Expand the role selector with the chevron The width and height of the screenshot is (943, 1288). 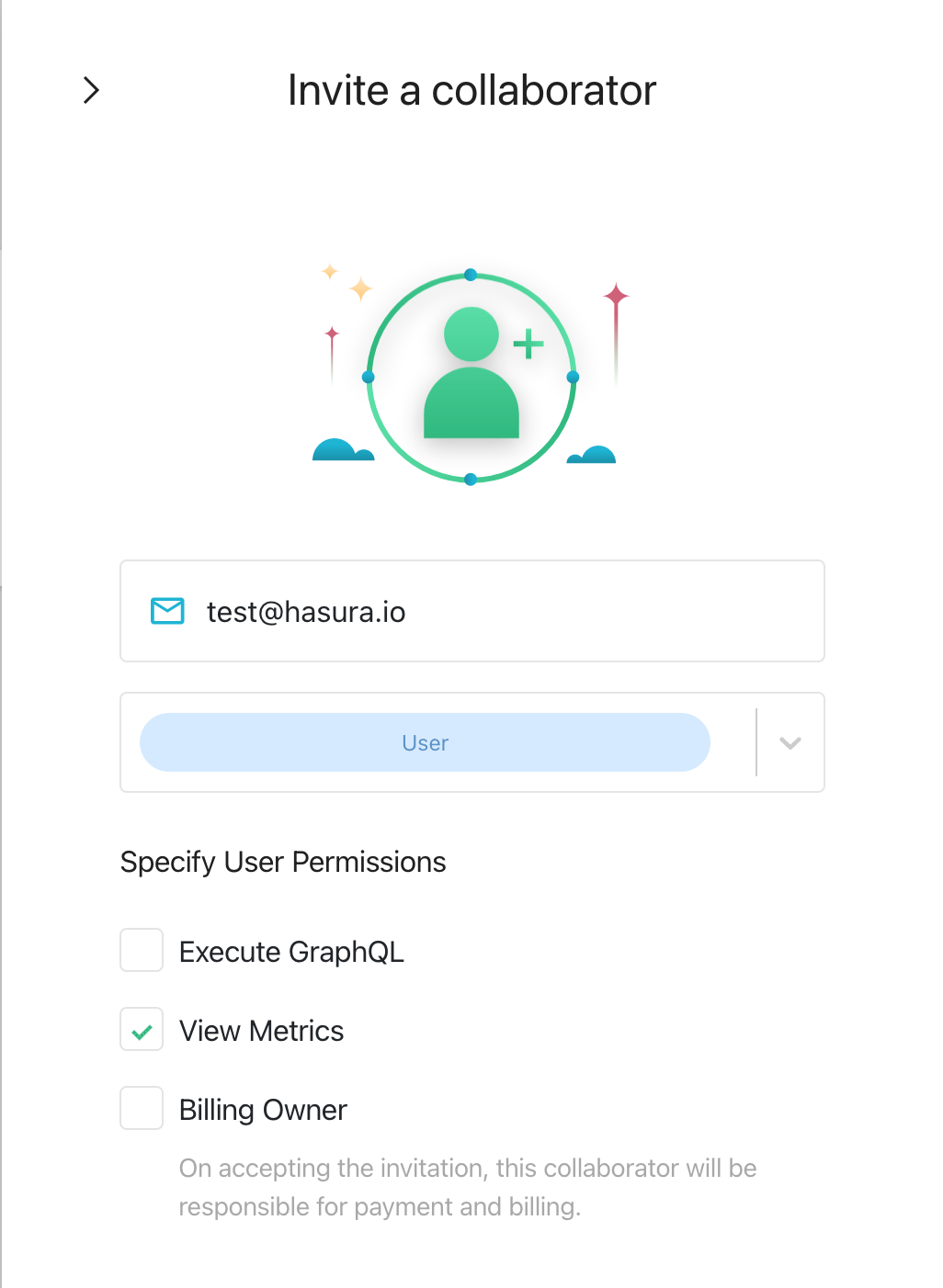pyautogui.click(x=789, y=742)
